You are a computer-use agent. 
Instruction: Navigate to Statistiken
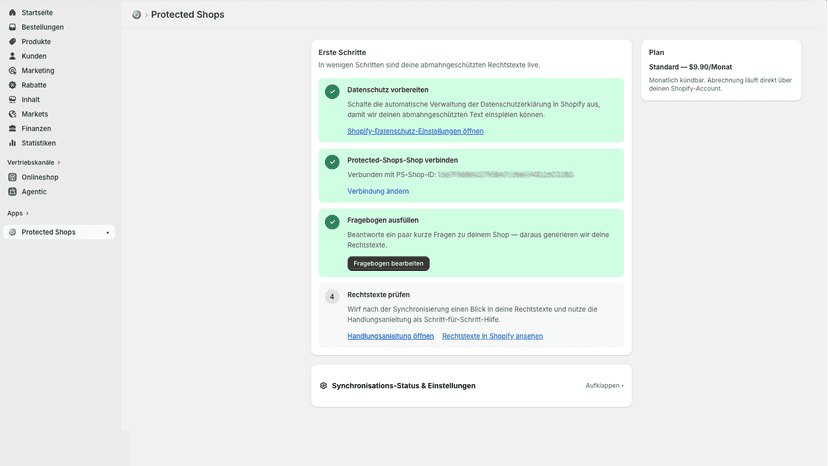[39, 143]
